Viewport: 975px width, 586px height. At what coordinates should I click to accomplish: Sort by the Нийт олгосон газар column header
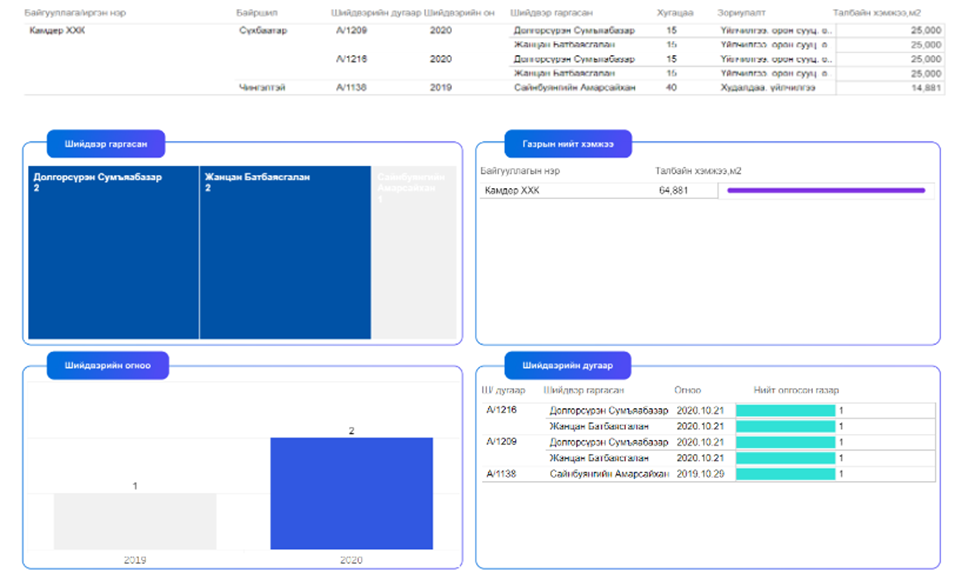(x=796, y=390)
